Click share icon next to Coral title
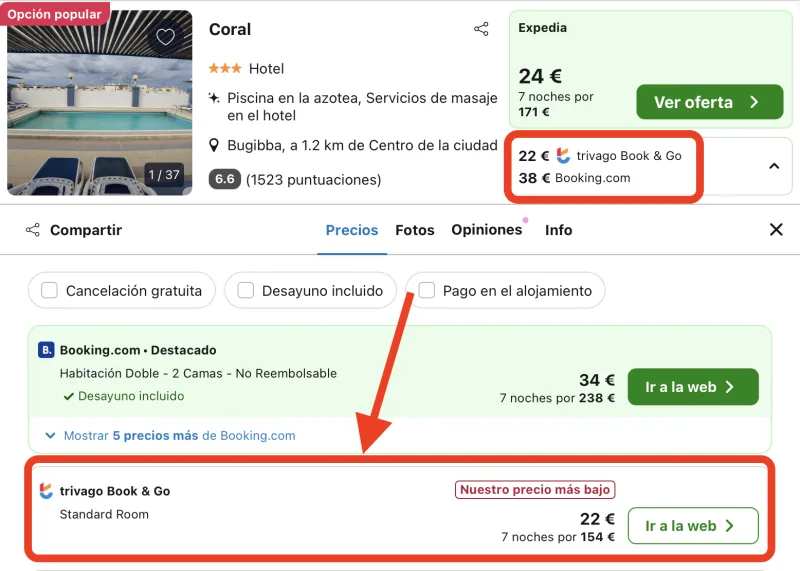This screenshot has width=800, height=571. (481, 29)
